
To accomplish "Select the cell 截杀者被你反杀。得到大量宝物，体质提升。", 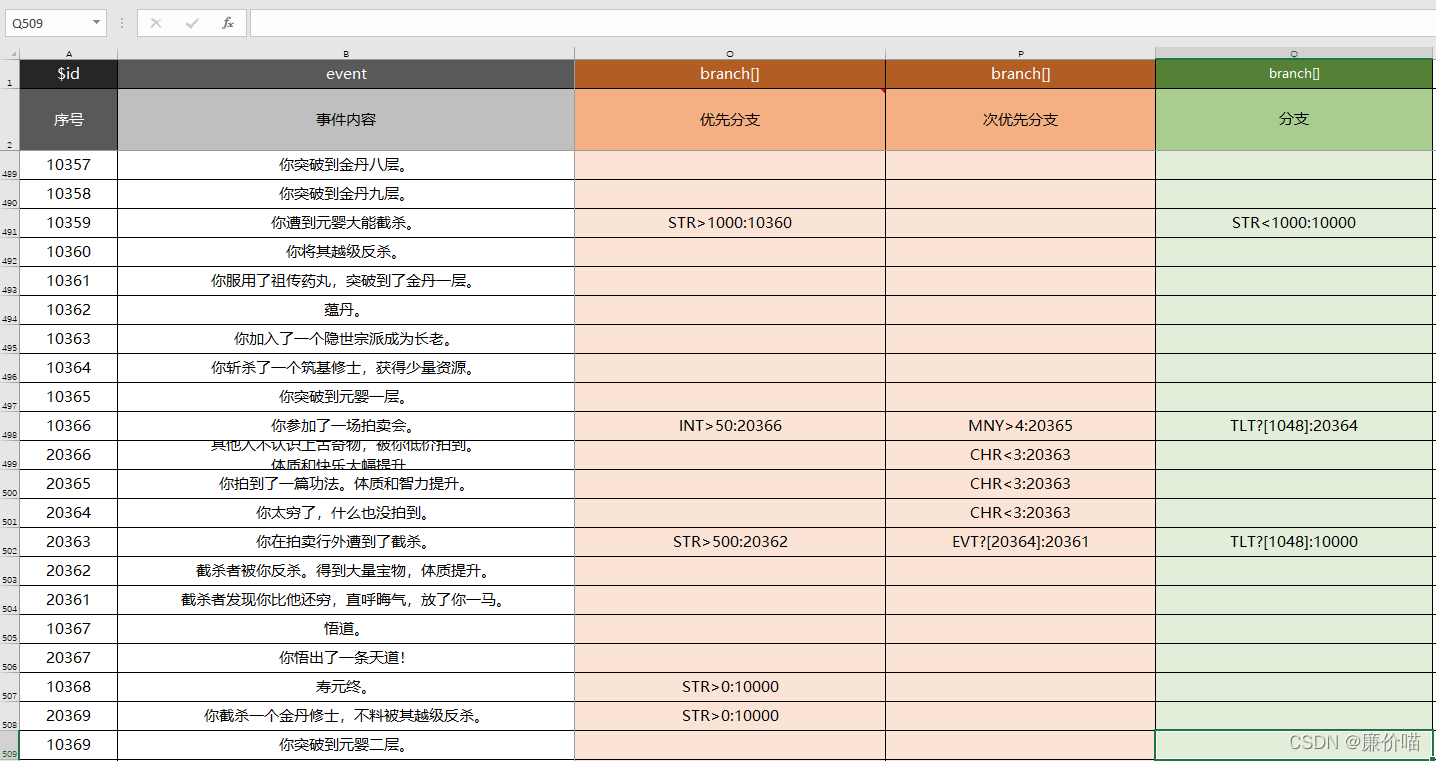I will [346, 571].
